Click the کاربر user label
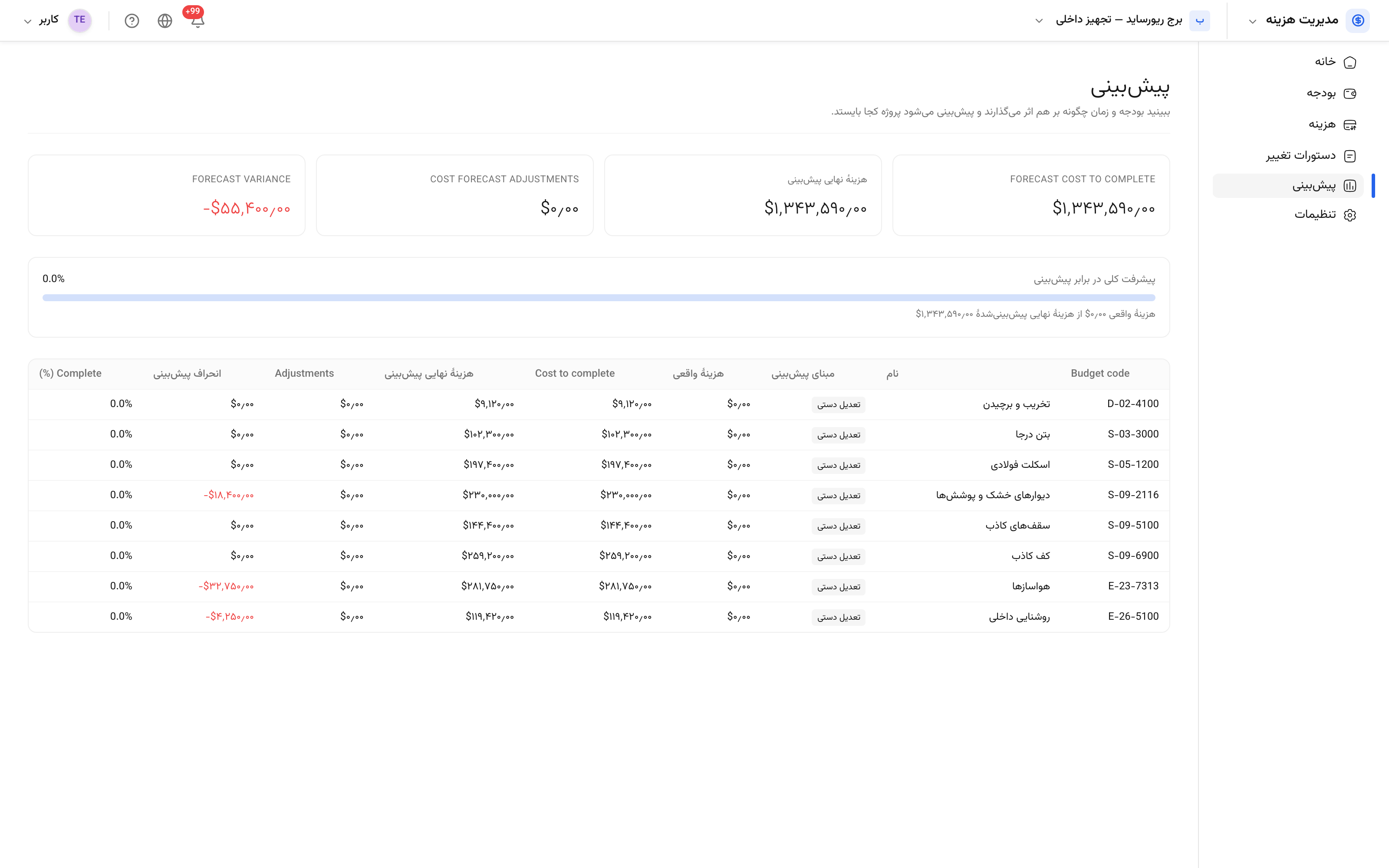This screenshot has height=868, width=1389. (x=49, y=20)
